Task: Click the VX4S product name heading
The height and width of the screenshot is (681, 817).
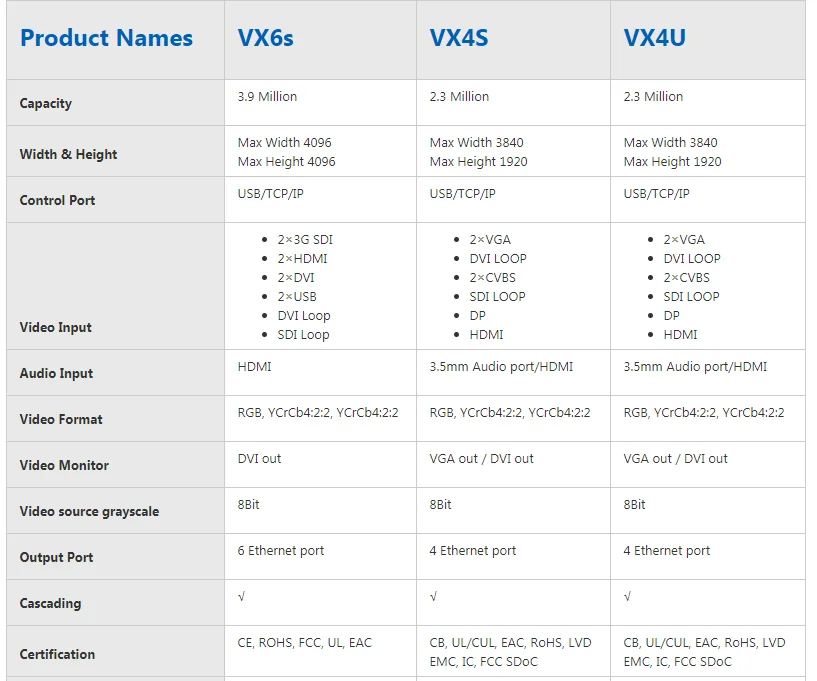Action: (x=459, y=39)
